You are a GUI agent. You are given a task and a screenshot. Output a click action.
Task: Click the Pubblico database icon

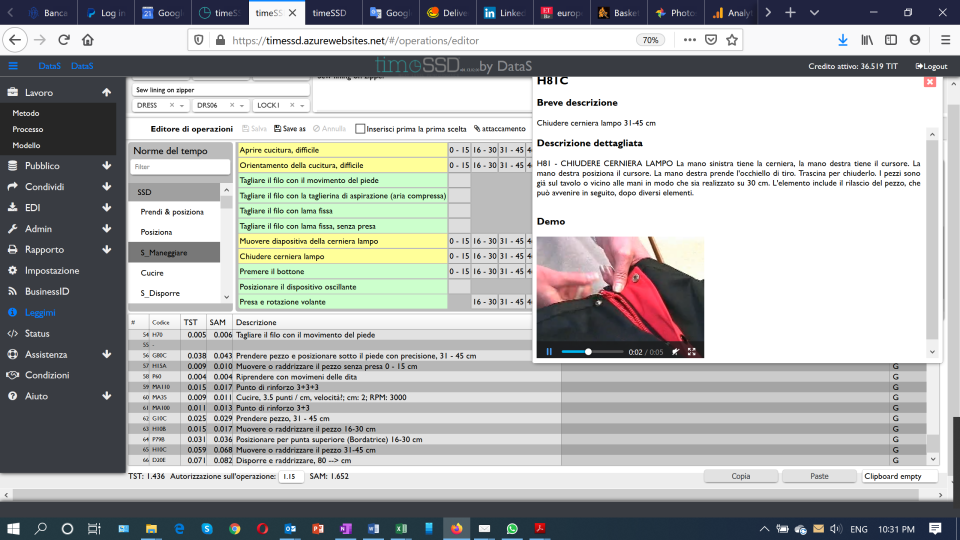pyautogui.click(x=12, y=166)
